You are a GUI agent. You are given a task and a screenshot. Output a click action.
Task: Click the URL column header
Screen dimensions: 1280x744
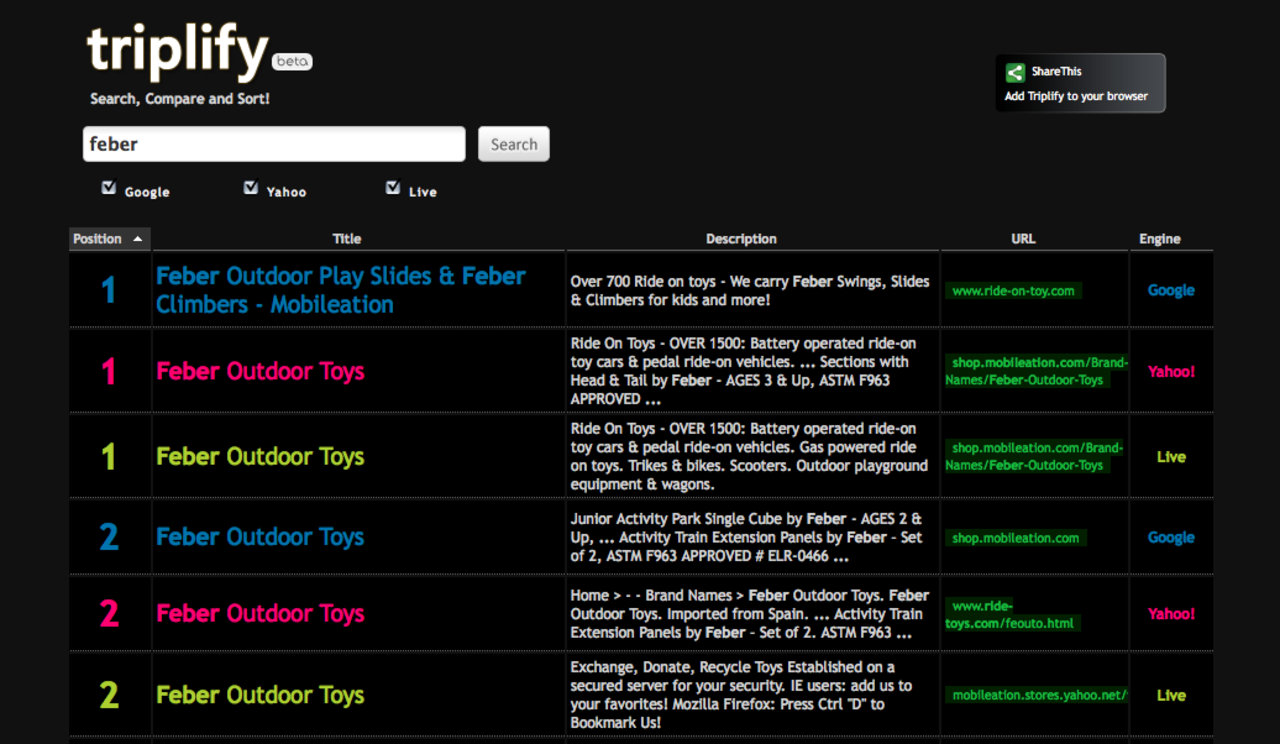1023,239
